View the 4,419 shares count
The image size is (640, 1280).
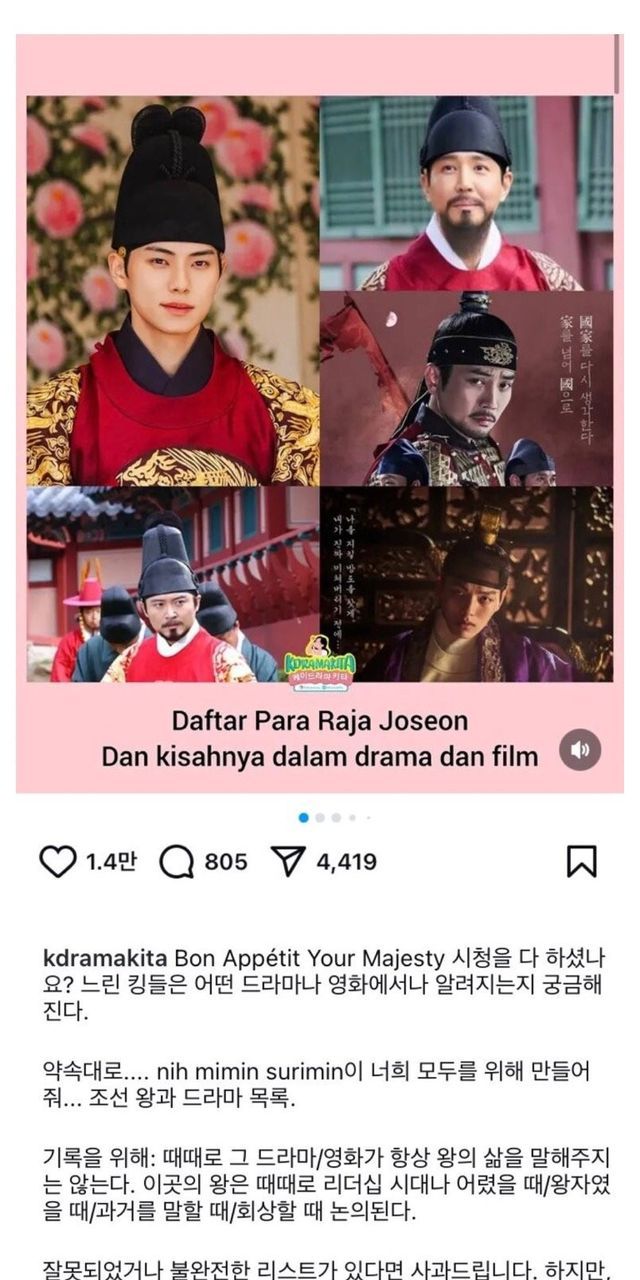coord(347,861)
